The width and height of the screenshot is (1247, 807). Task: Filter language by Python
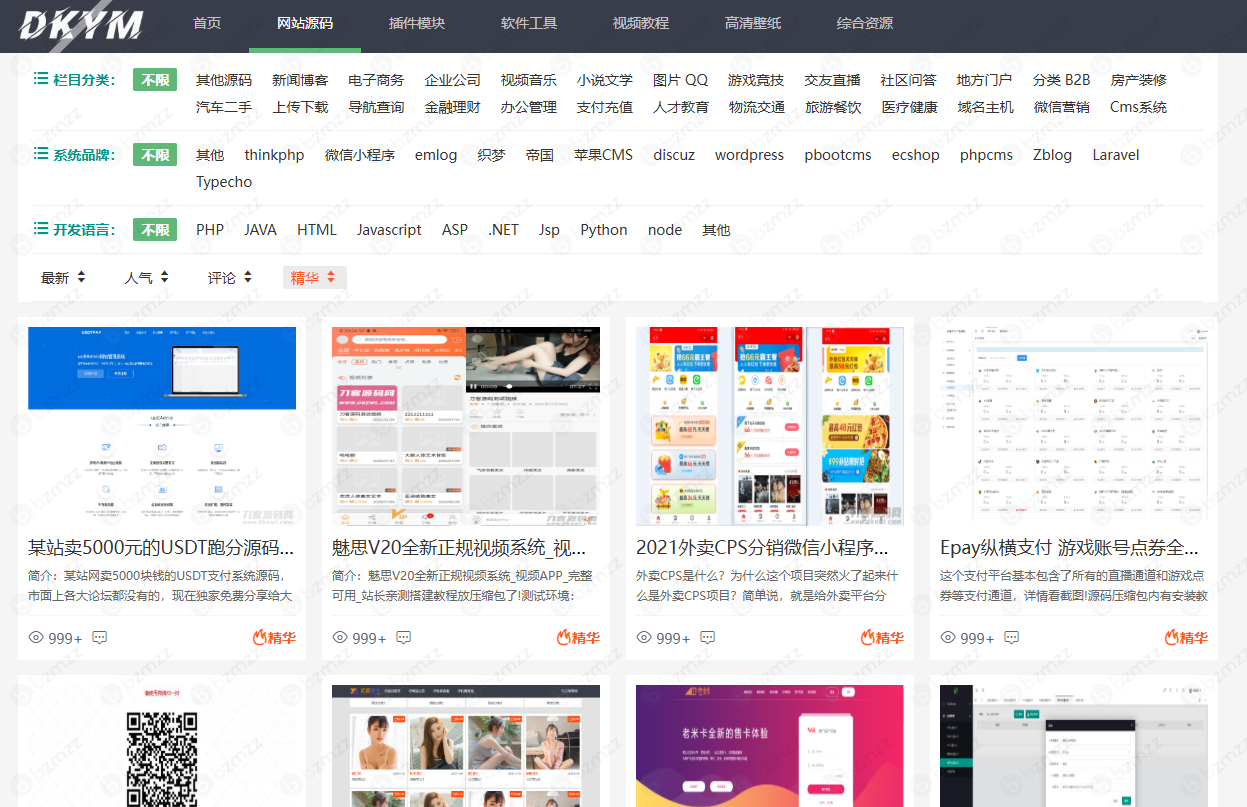[x=604, y=230]
